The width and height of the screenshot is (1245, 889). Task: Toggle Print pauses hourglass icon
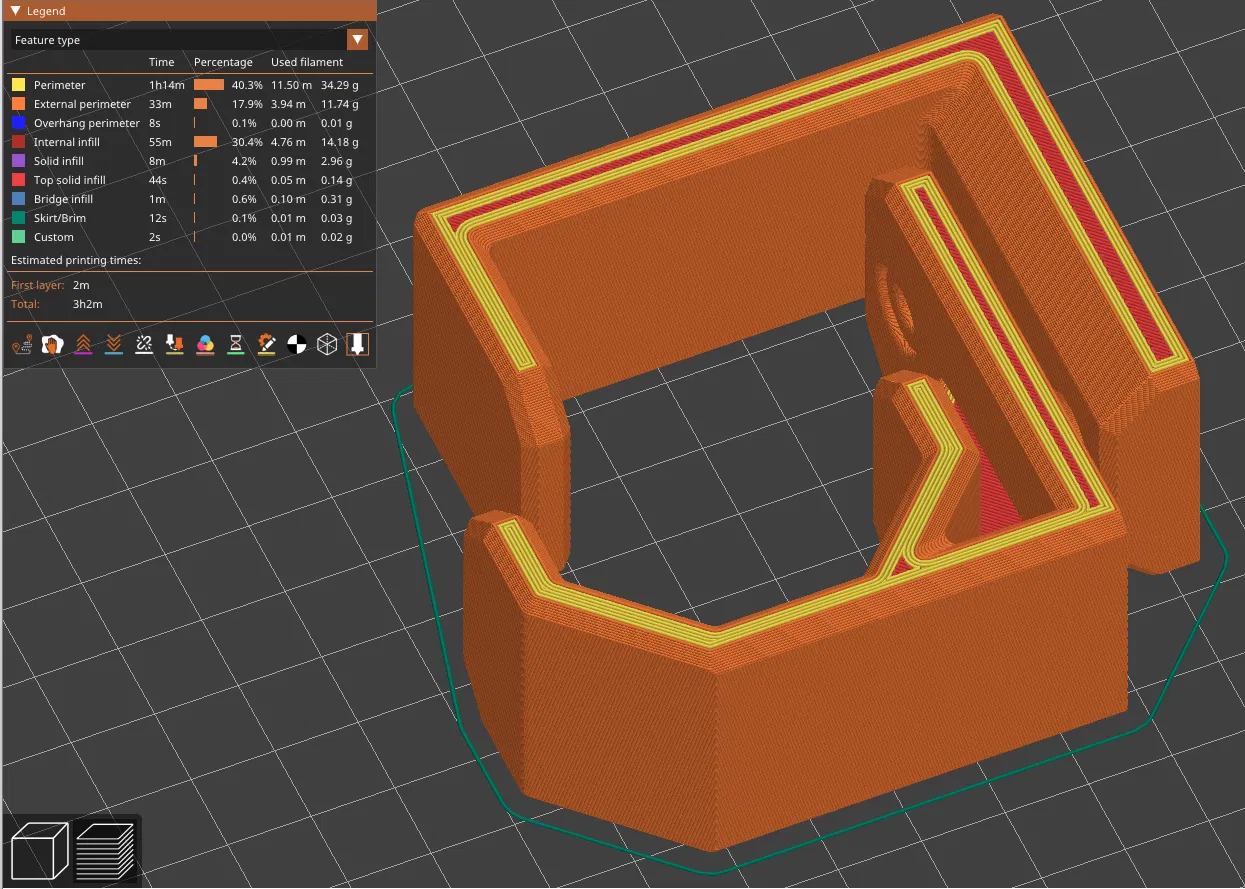236,345
